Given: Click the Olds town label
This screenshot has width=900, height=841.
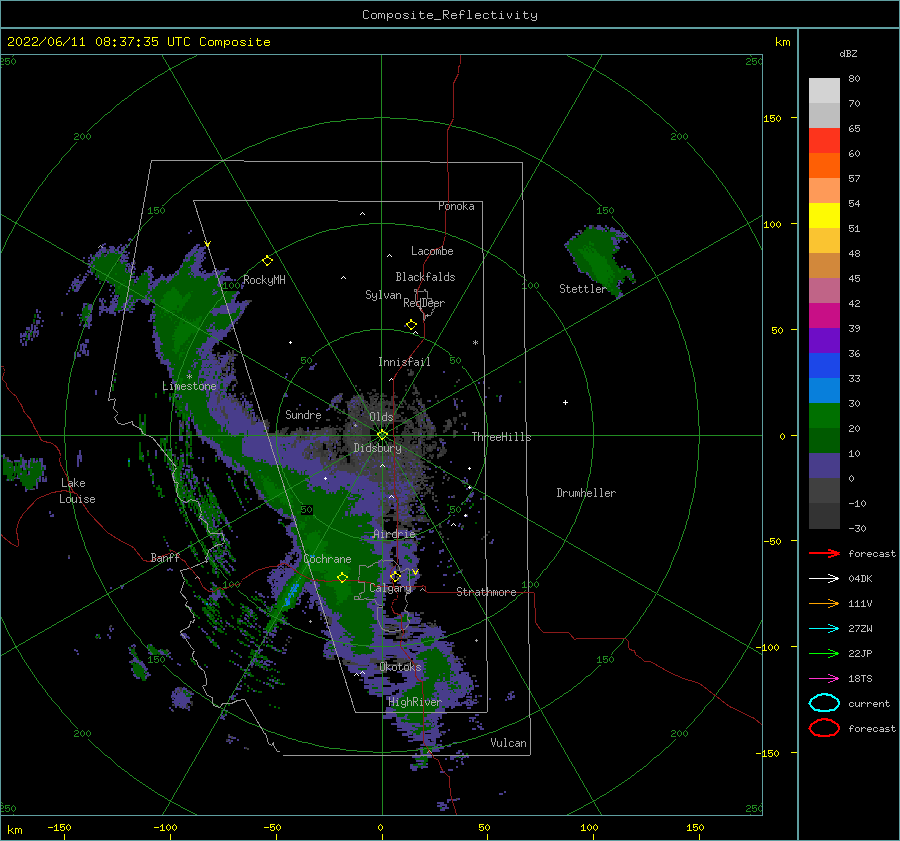Looking at the screenshot, I should point(381,417).
